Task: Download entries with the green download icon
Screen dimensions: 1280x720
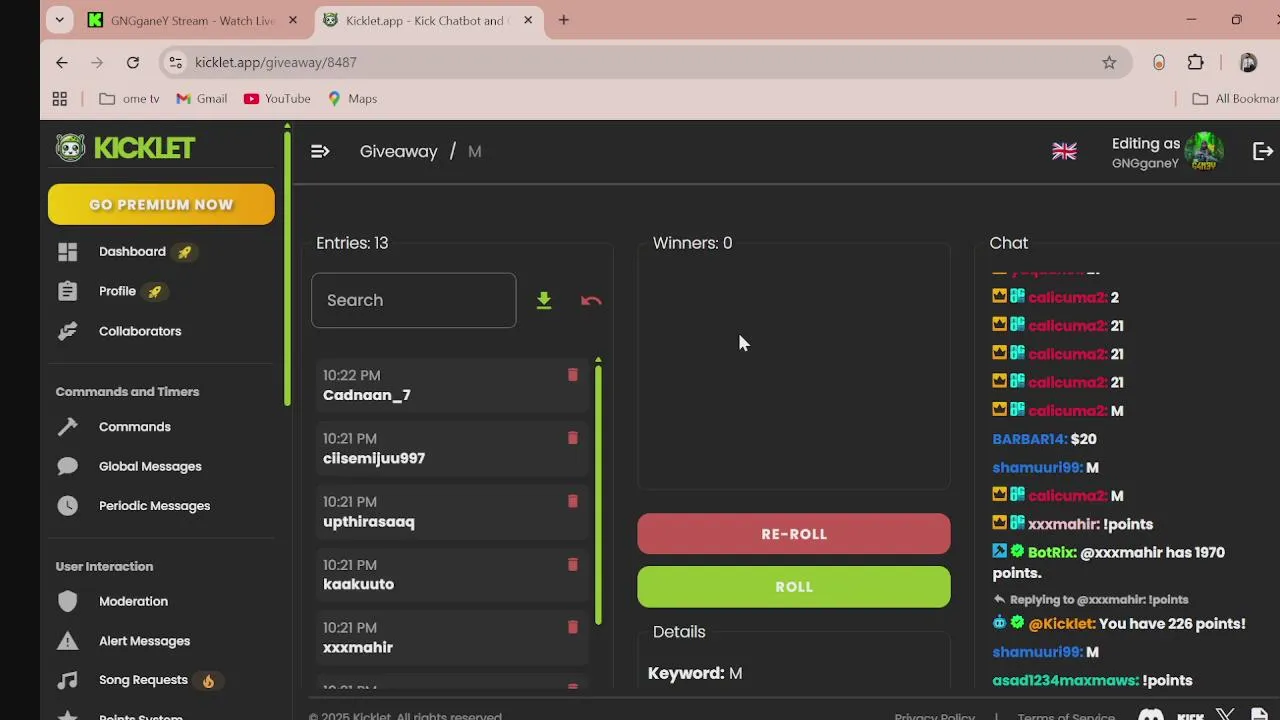Action: (x=544, y=300)
